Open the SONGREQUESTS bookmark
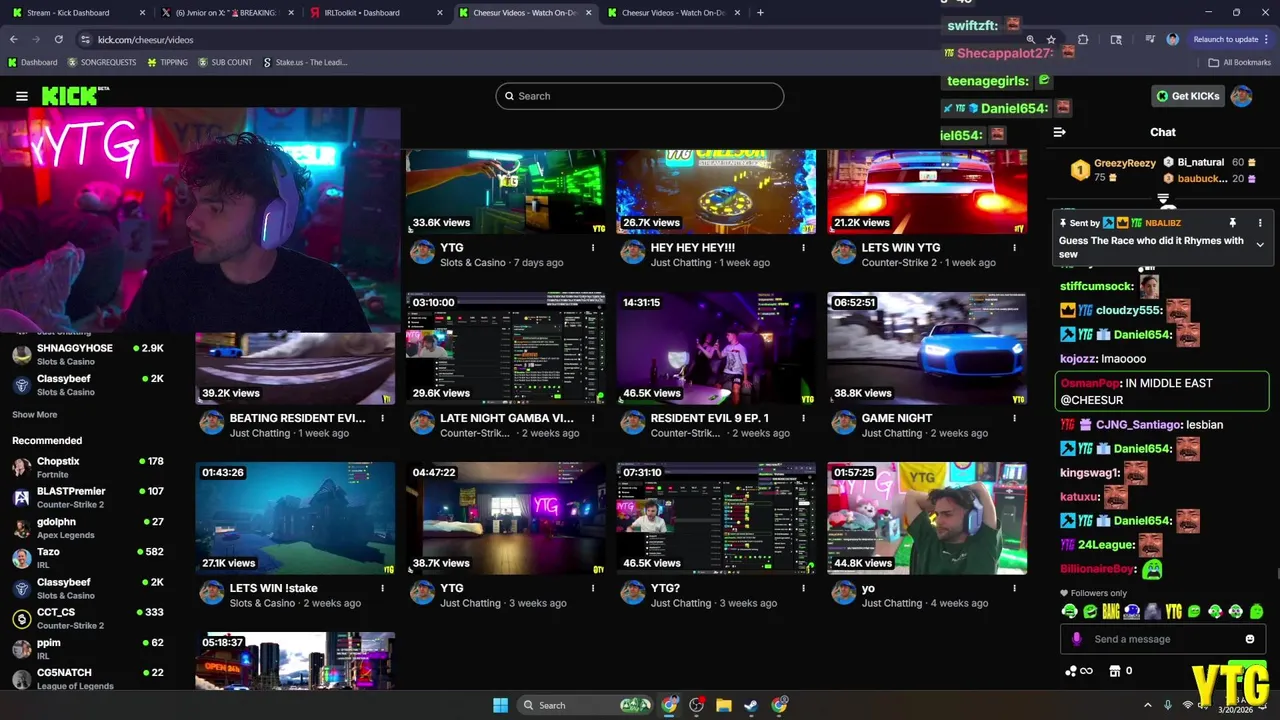The image size is (1280, 720). click(x=101, y=62)
